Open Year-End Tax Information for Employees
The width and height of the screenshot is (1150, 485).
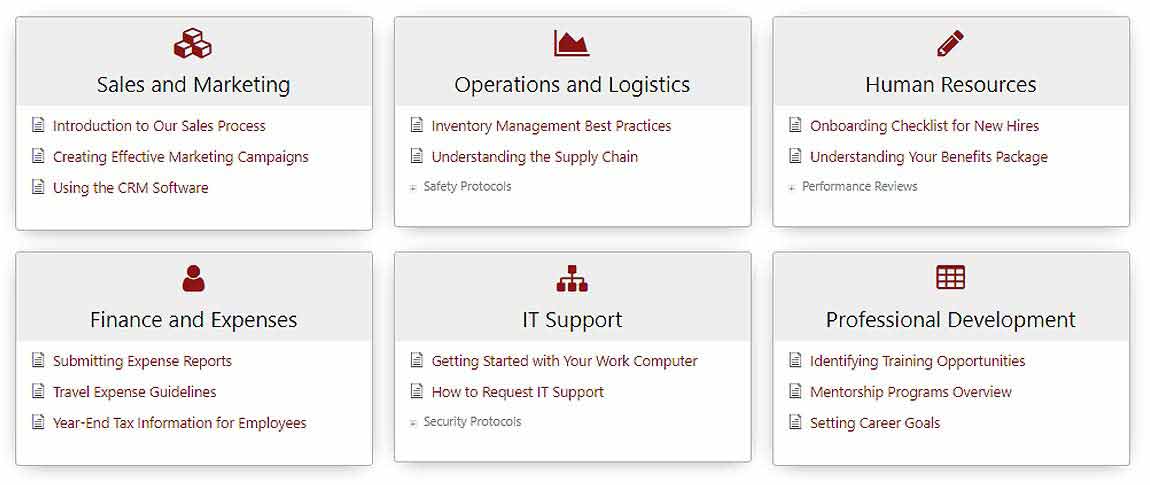[x=179, y=423]
